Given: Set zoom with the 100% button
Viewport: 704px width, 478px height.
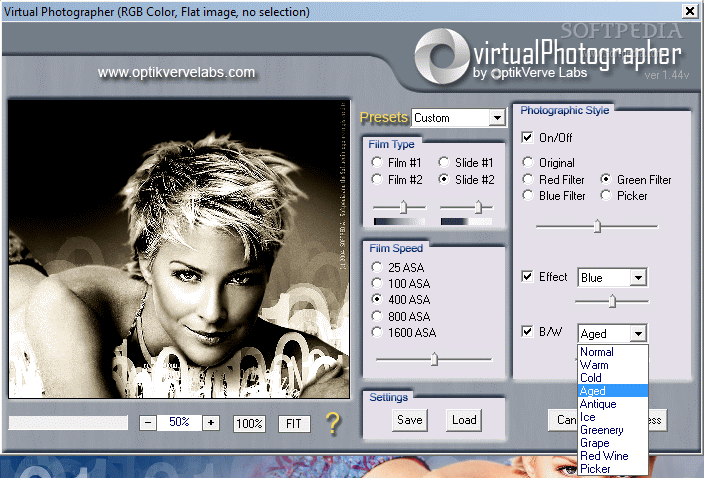Looking at the screenshot, I should [249, 424].
